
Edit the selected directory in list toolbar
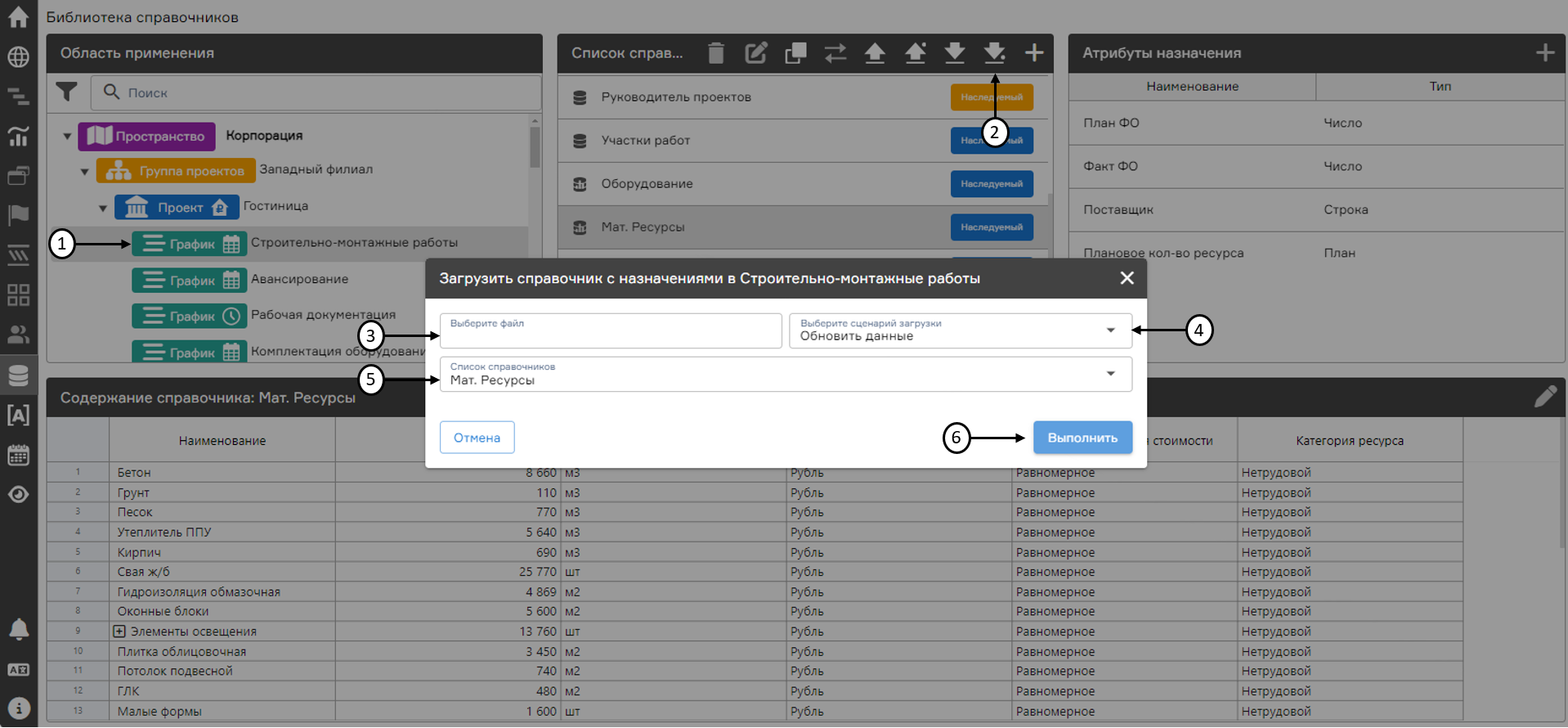756,53
